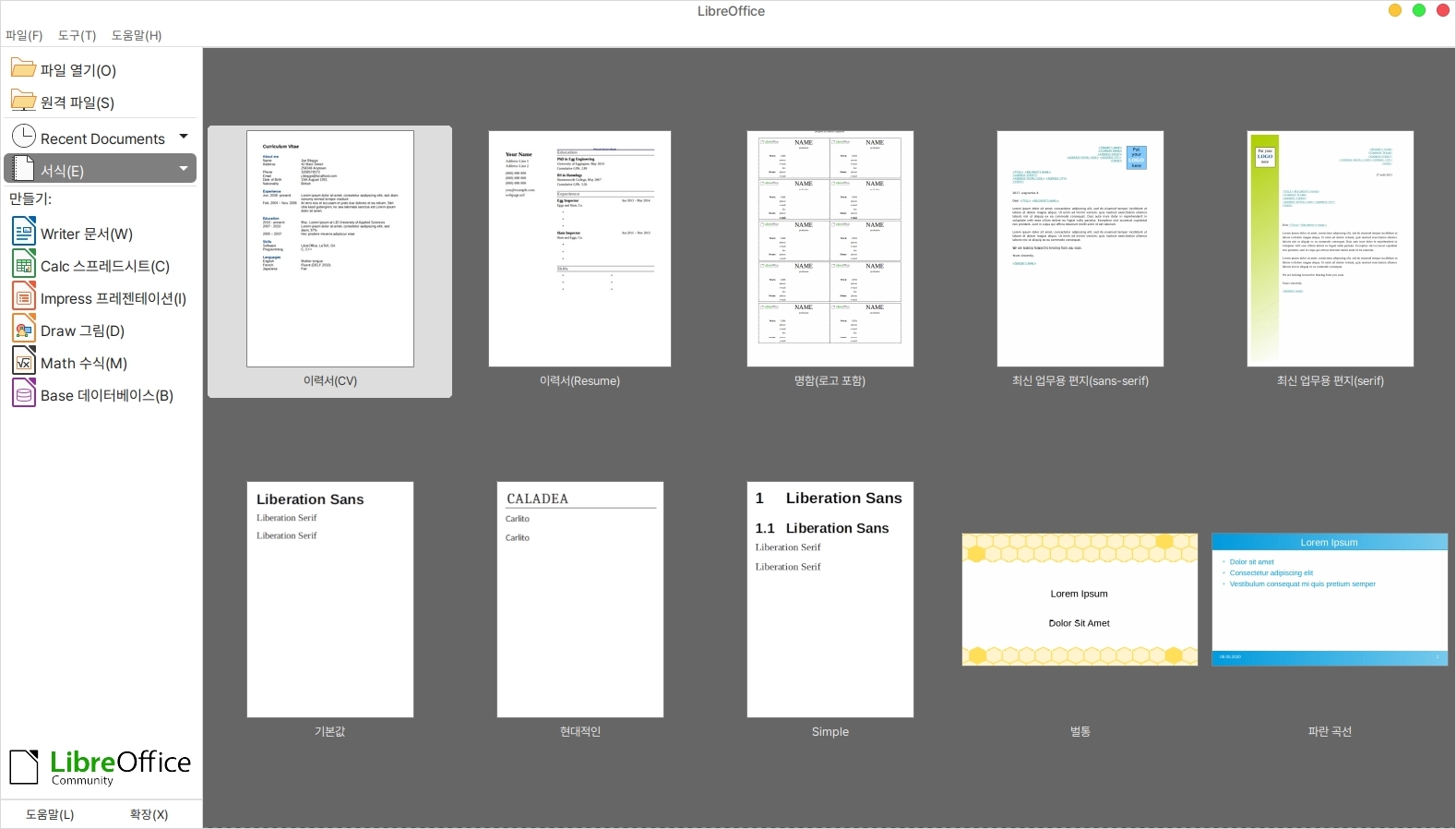Click the Calc spreadsheet icon
Image resolution: width=1456 pixels, height=829 pixels.
coord(24,265)
